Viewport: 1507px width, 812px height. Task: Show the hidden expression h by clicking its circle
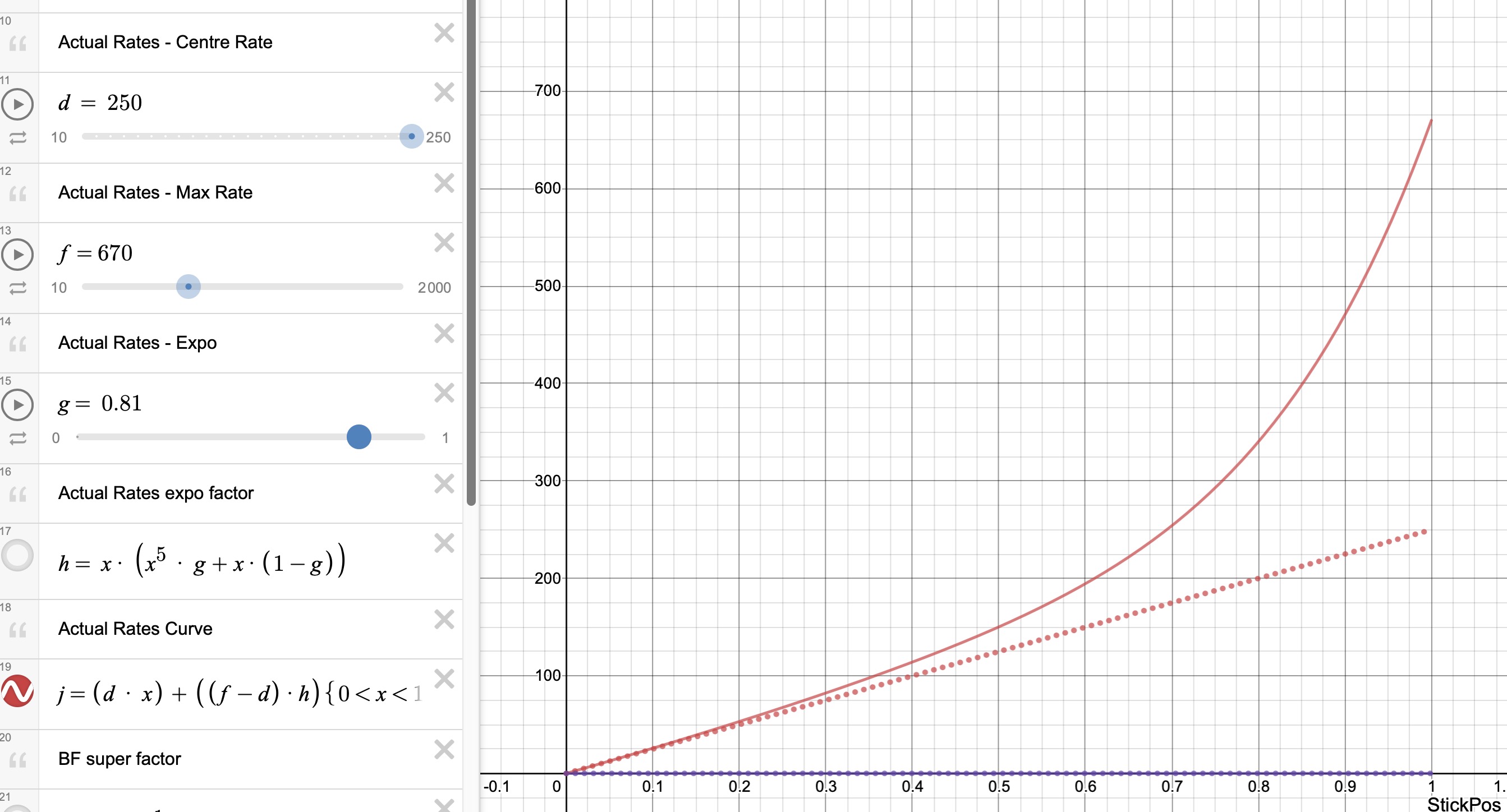[18, 555]
